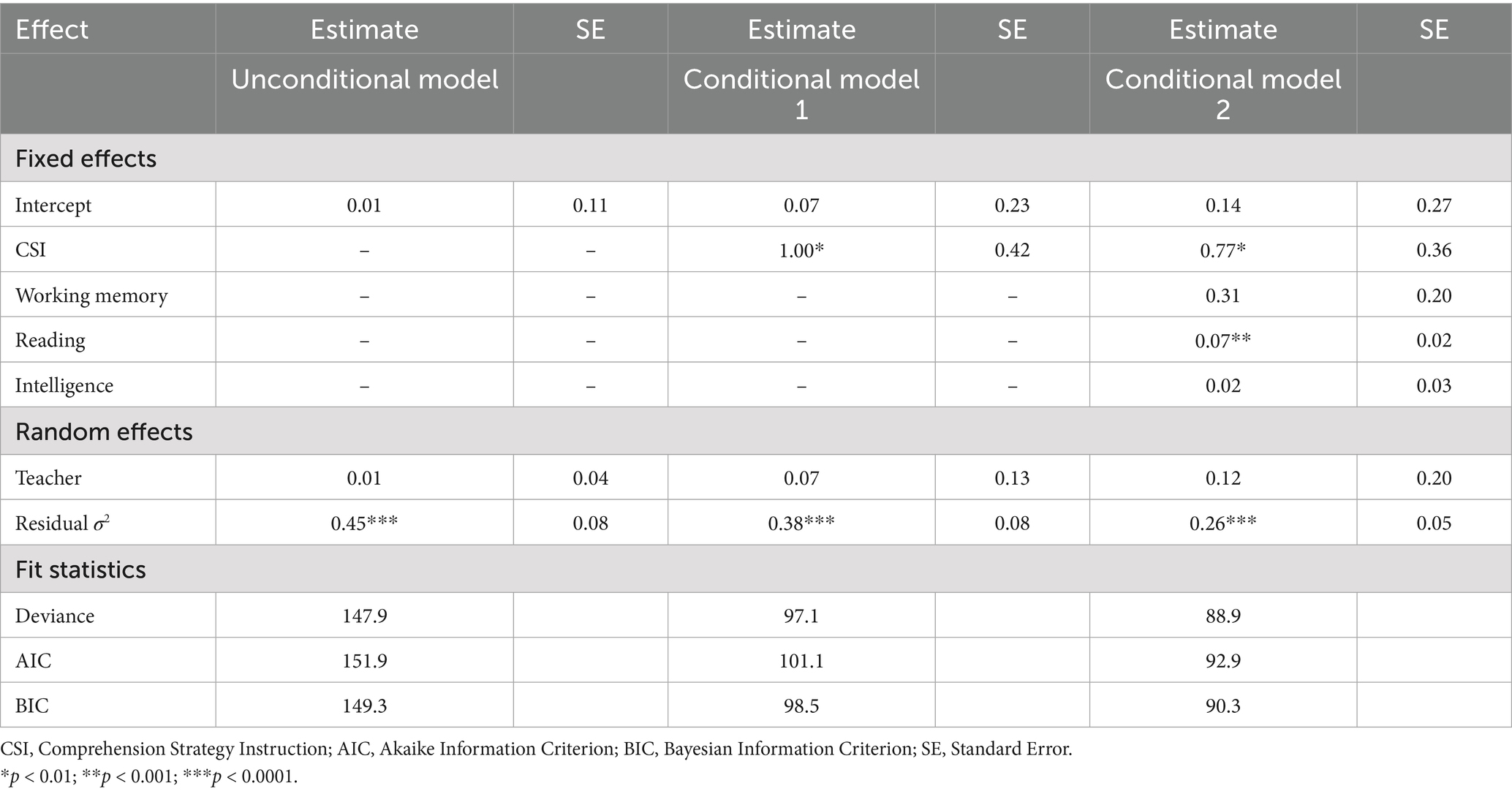Select the Conditional model 2 header

pyautogui.click(x=1222, y=94)
